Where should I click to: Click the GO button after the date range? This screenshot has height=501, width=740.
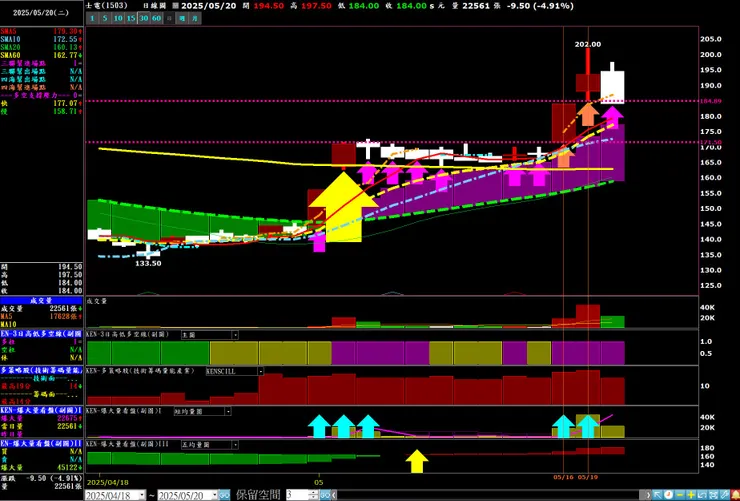[x=224, y=495]
